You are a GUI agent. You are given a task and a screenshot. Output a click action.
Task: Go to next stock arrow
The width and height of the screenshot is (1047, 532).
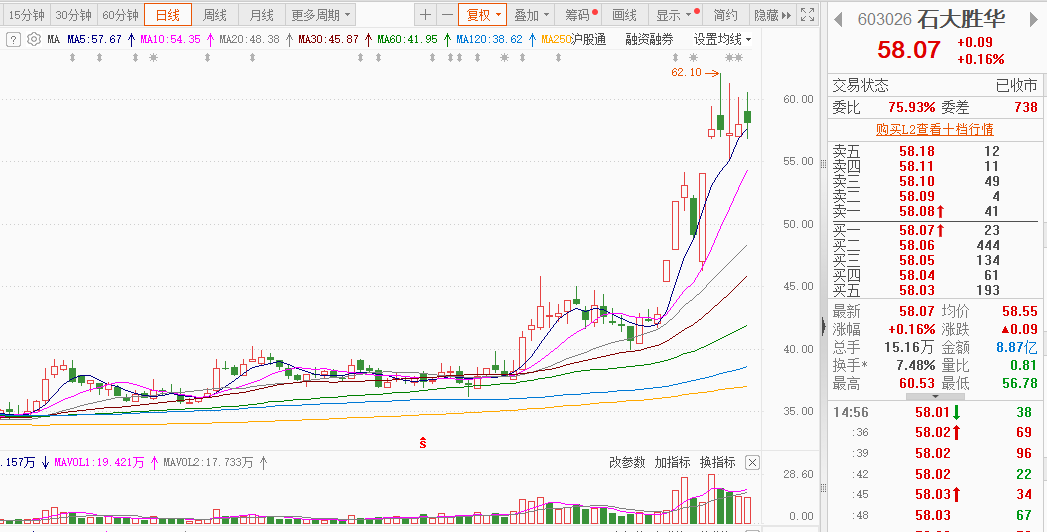(x=1034, y=19)
